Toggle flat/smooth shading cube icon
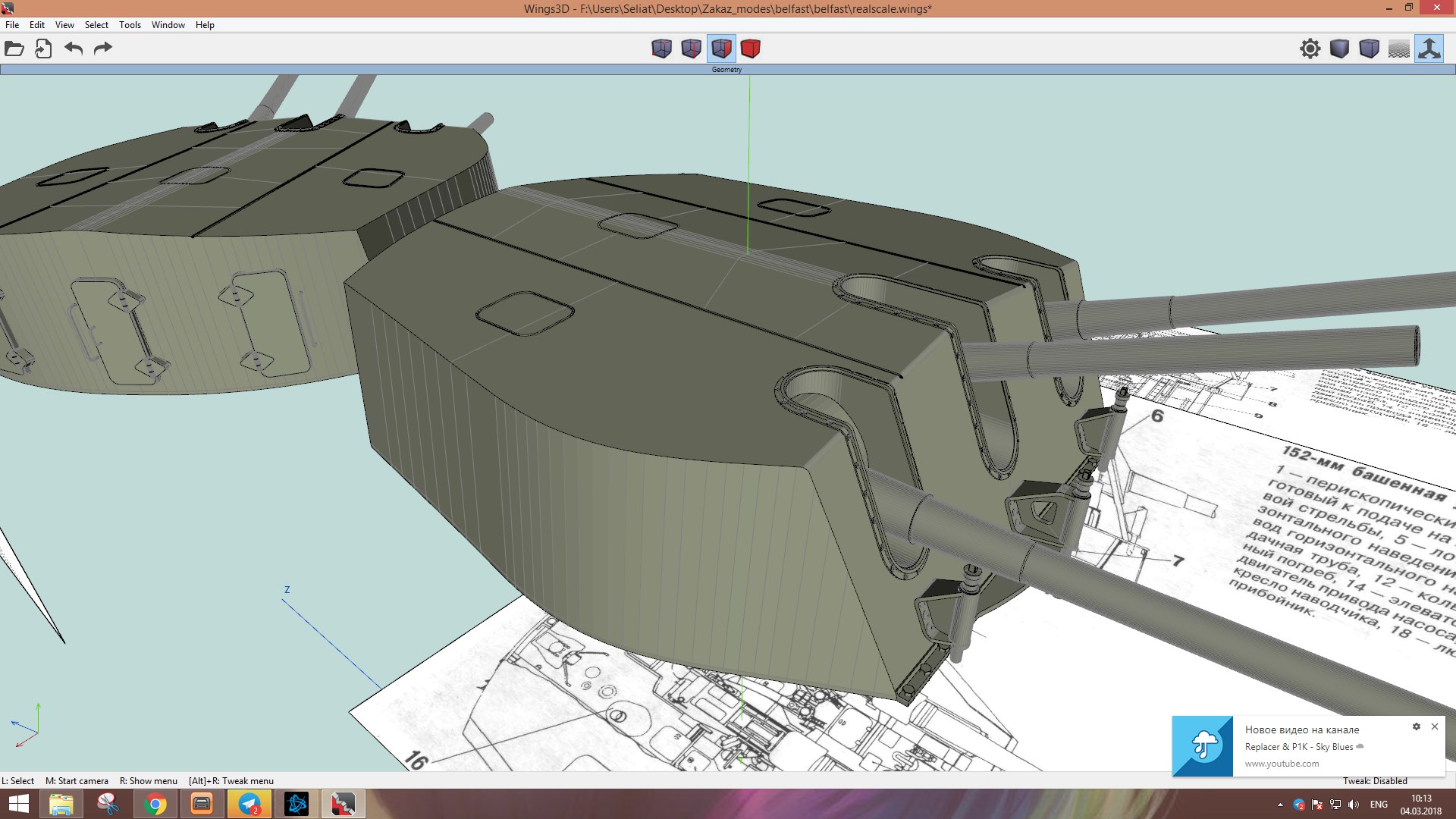The image size is (1456, 819). pyautogui.click(x=1339, y=49)
